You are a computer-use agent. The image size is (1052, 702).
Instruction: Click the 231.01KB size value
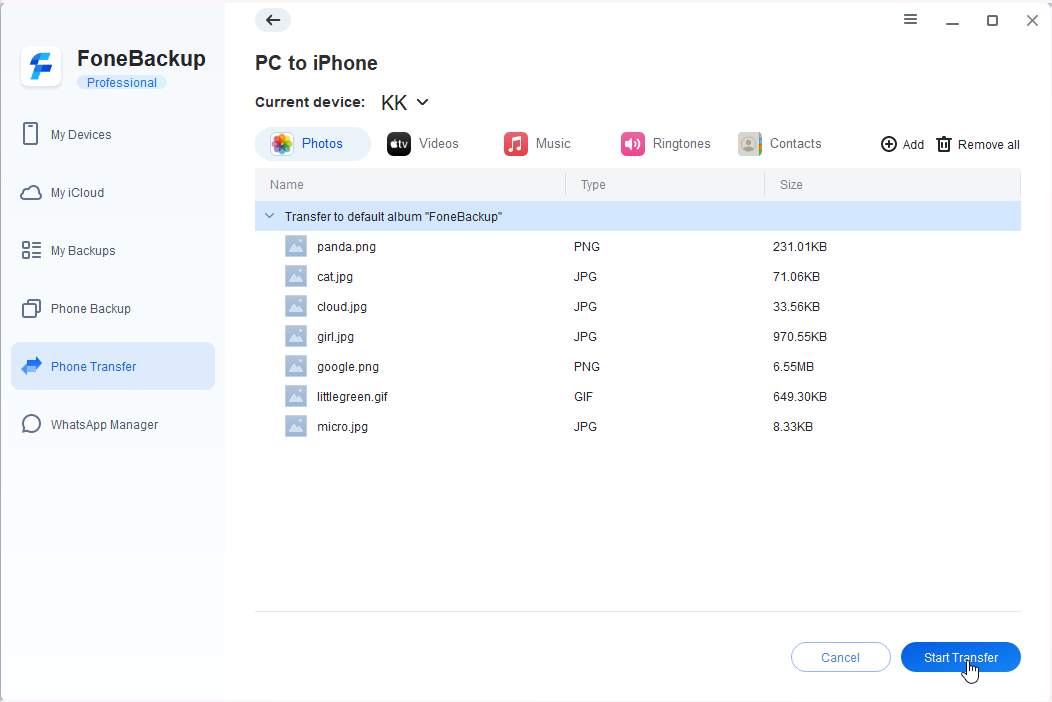click(800, 246)
